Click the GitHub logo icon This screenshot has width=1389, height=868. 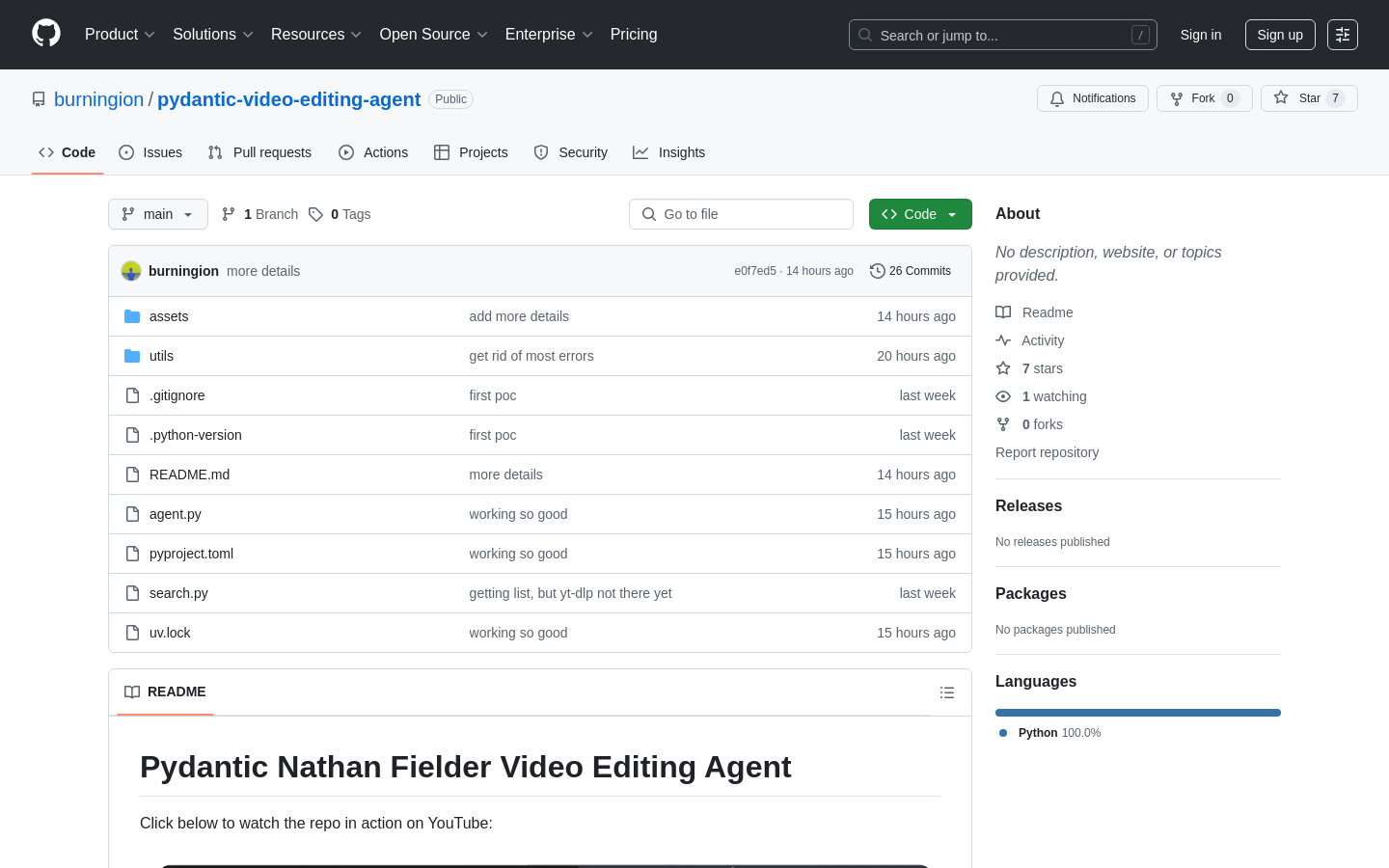[x=46, y=34]
